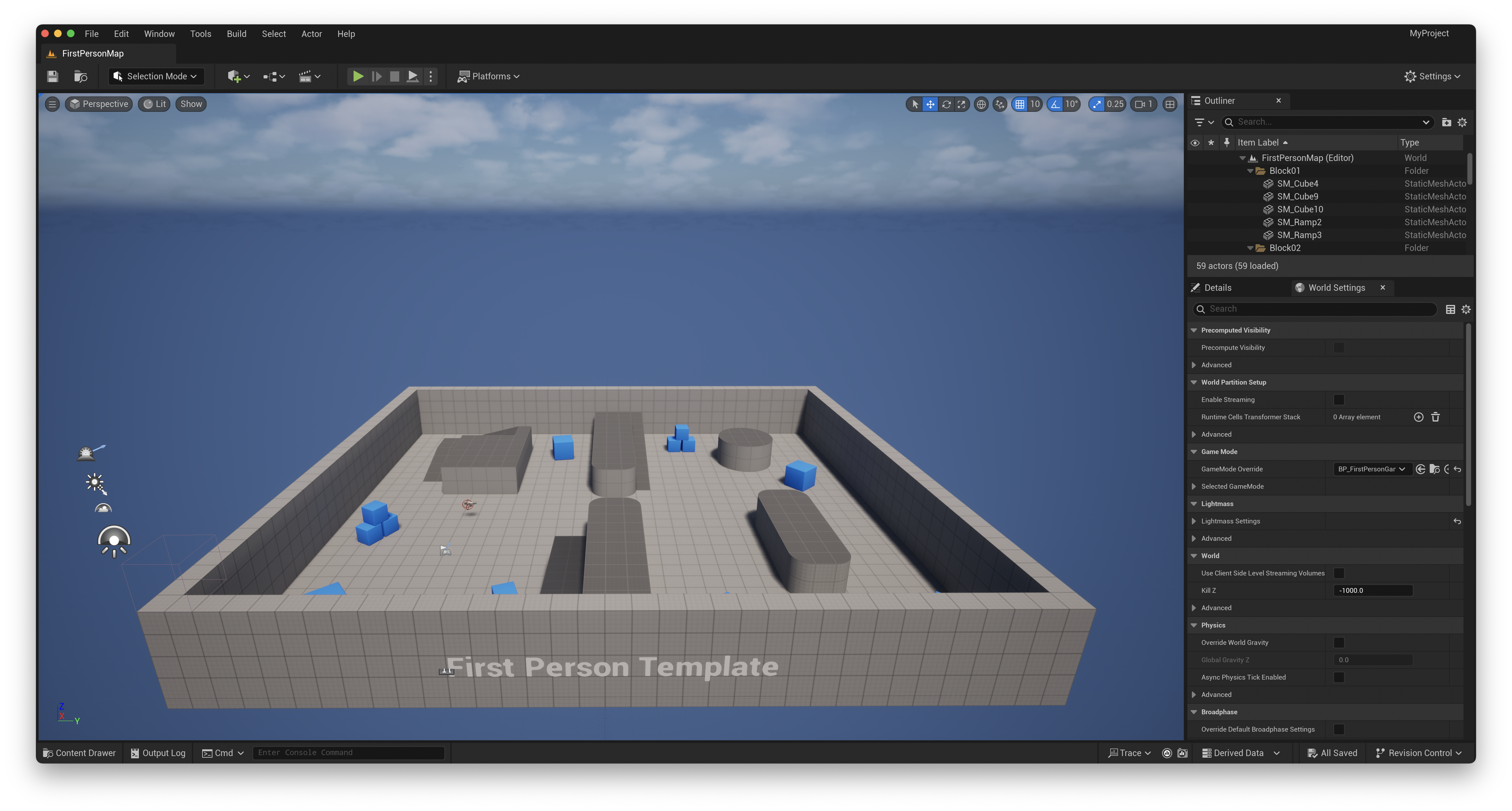Click the Stop simulation button
Viewport: 1512px width, 811px height.
tap(394, 76)
